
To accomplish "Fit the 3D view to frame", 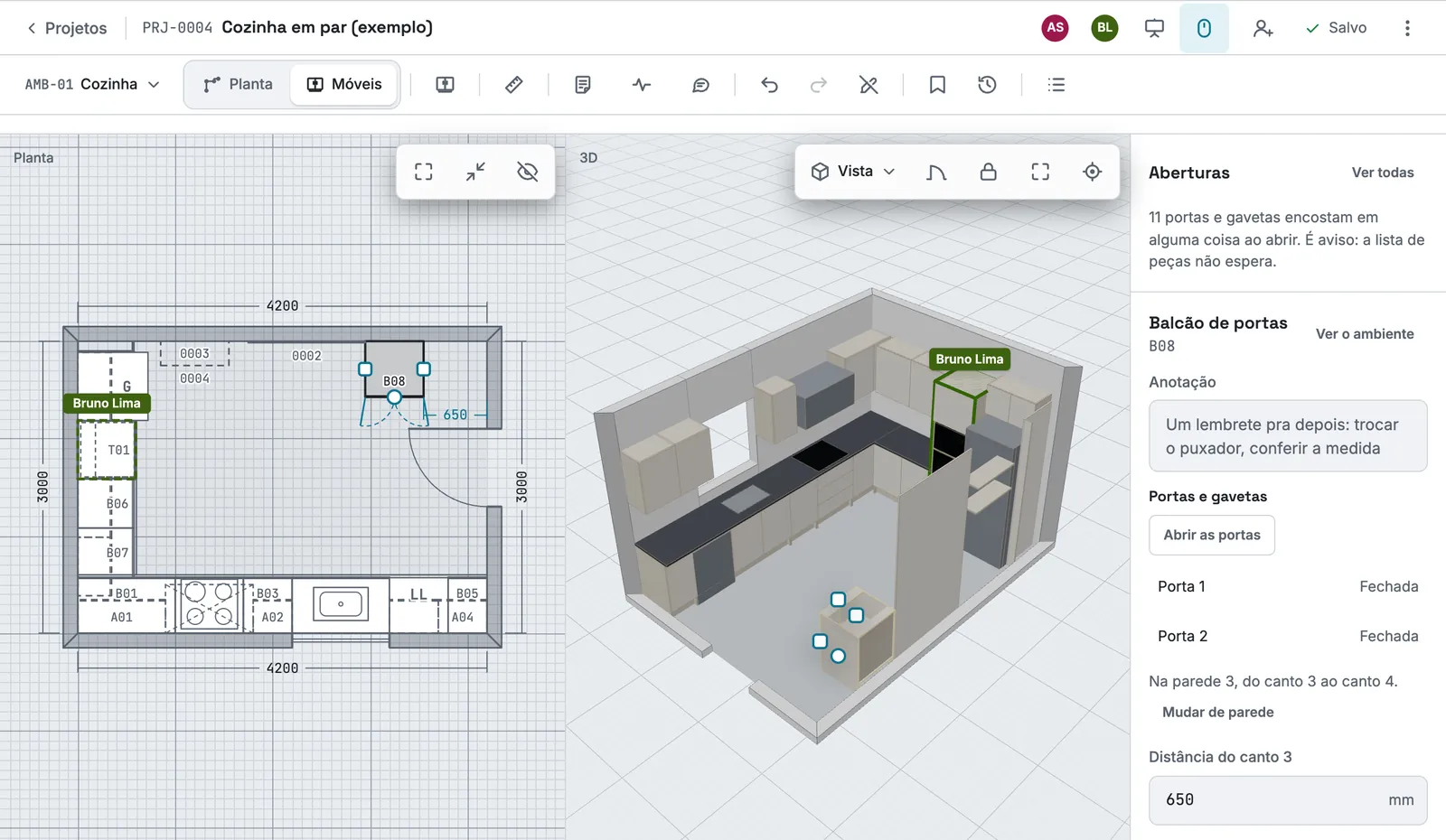I will tap(1040, 172).
